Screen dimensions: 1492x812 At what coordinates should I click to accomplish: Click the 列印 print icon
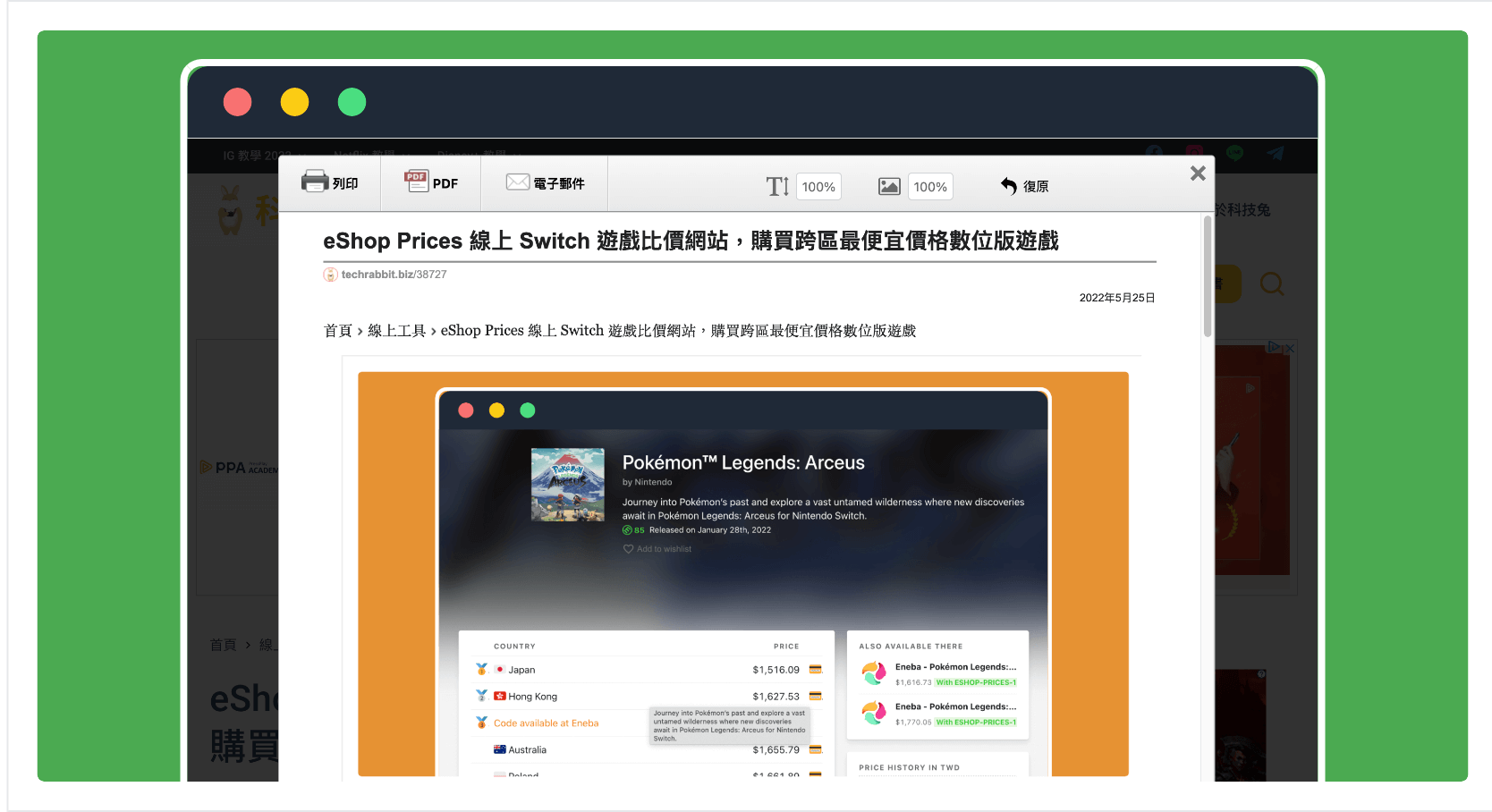click(x=317, y=182)
